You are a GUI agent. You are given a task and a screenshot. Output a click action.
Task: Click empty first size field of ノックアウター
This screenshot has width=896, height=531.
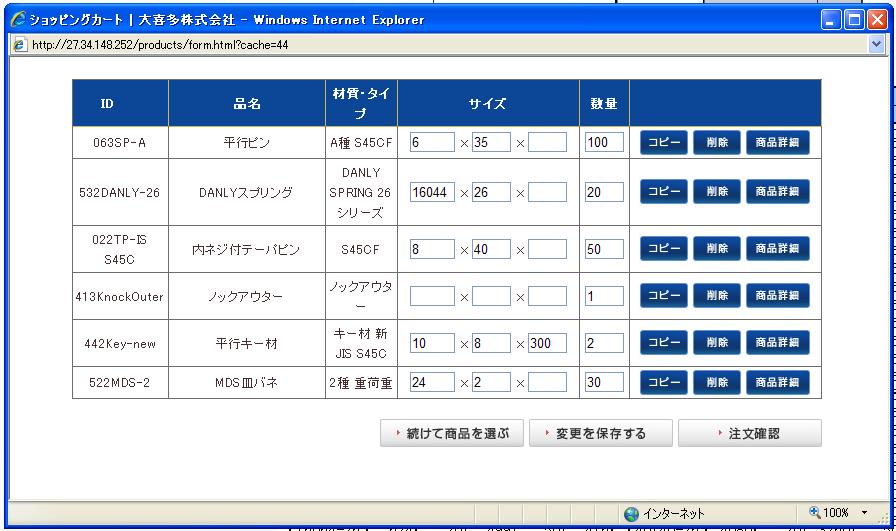[431, 296]
